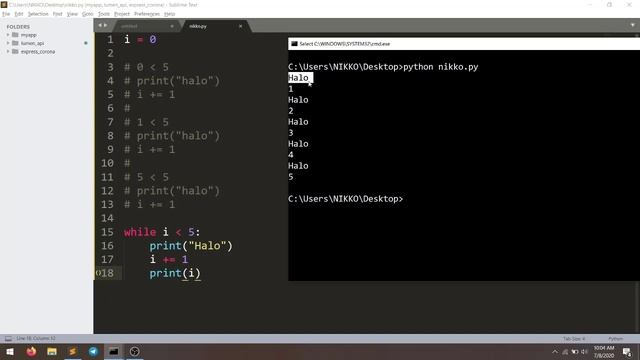Screen dimensions: 640x360
Task: Toggle the side bar status bar icon
Action: pos(8,338)
